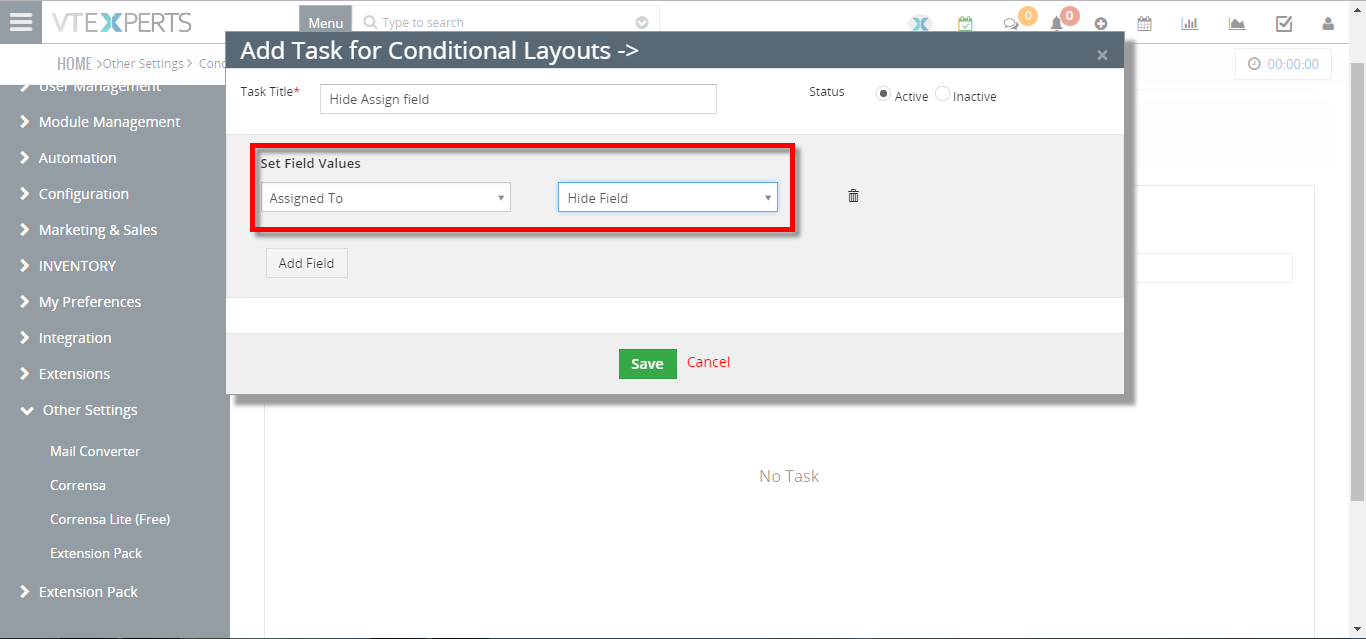
Task: Click the Type to search box
Action: 507,22
